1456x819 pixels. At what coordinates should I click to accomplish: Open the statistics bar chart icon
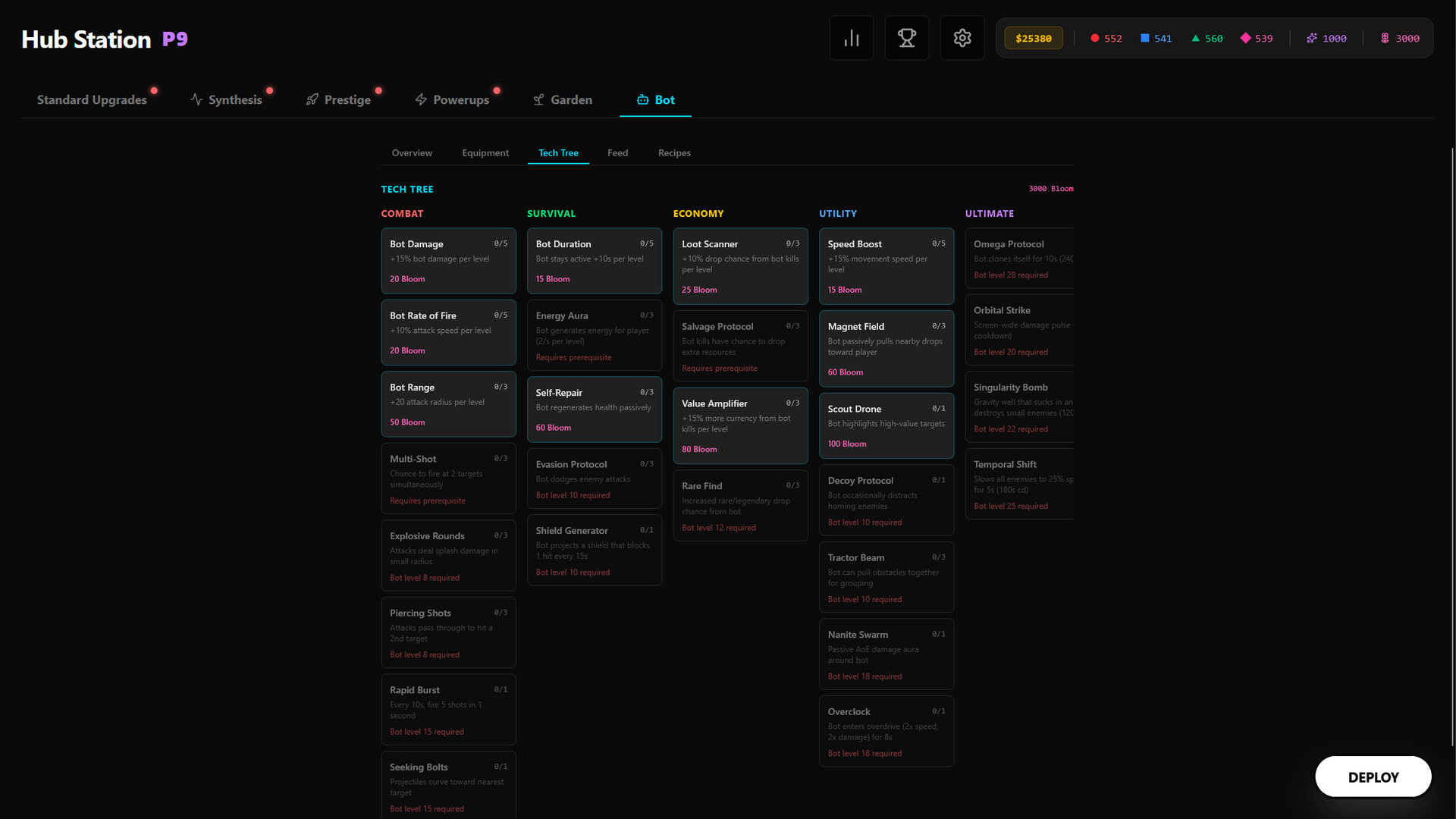click(x=852, y=38)
